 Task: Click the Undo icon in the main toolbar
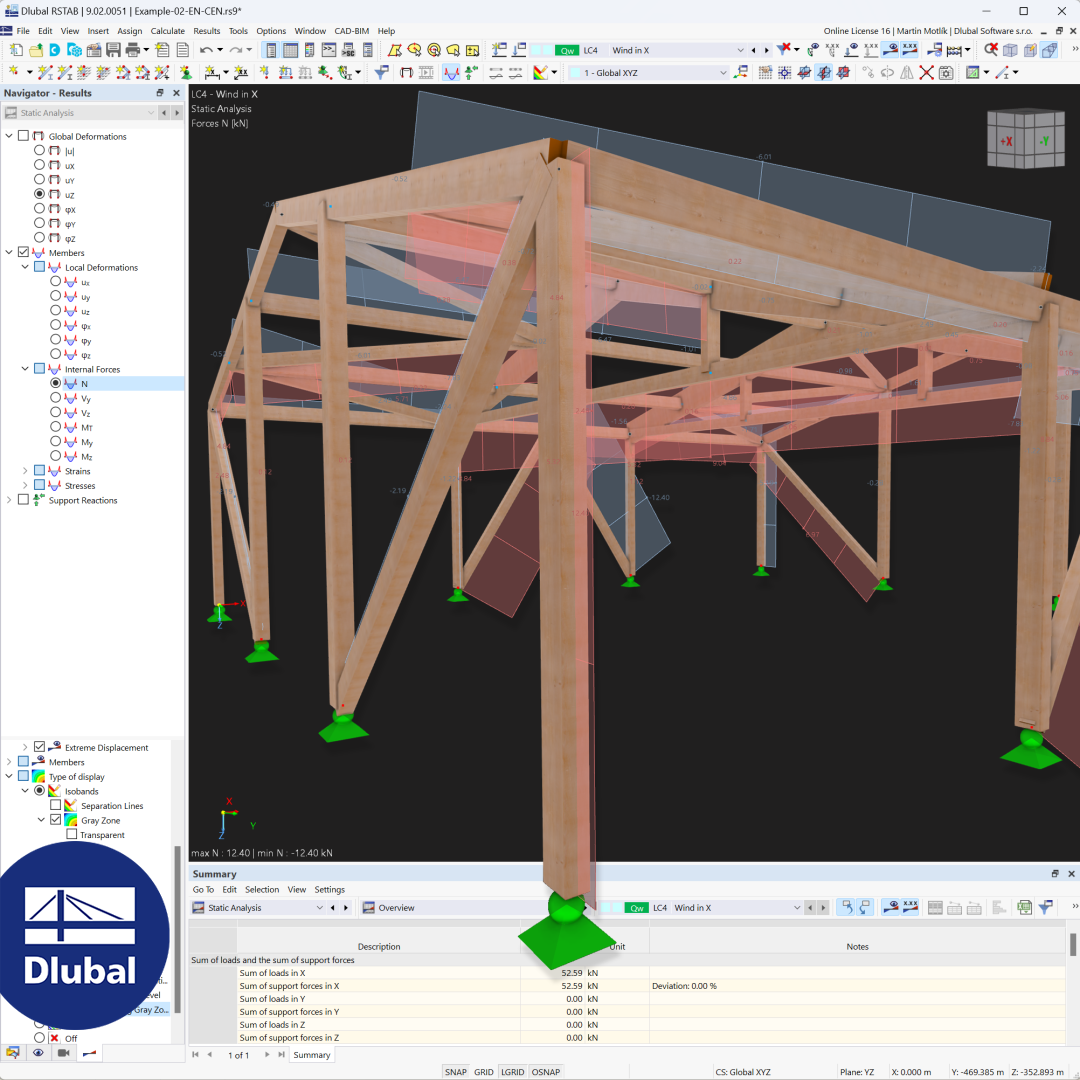(x=206, y=48)
